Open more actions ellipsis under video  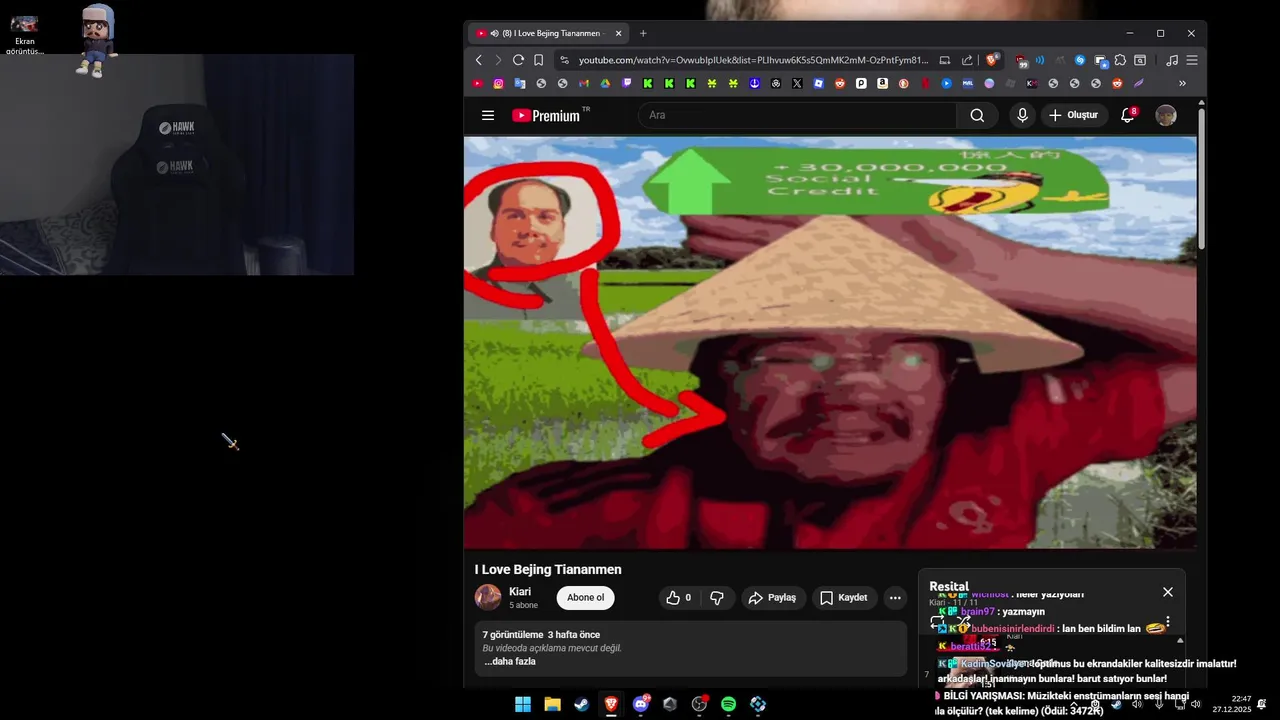tap(895, 598)
